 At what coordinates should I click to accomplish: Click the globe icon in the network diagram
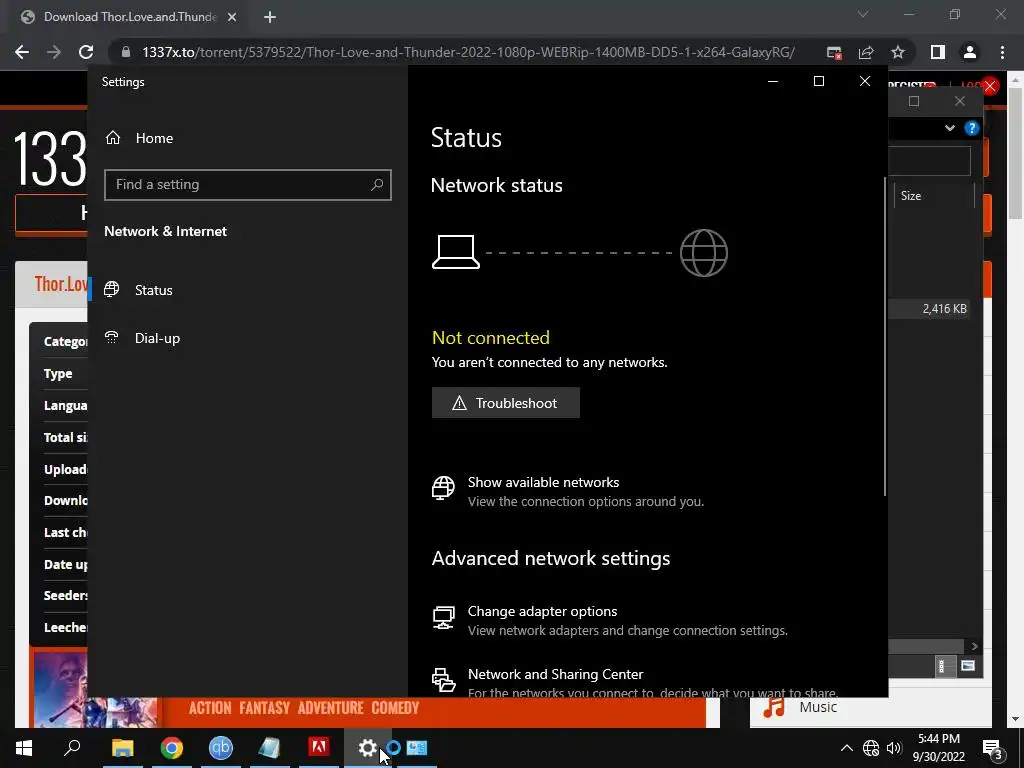tap(704, 253)
